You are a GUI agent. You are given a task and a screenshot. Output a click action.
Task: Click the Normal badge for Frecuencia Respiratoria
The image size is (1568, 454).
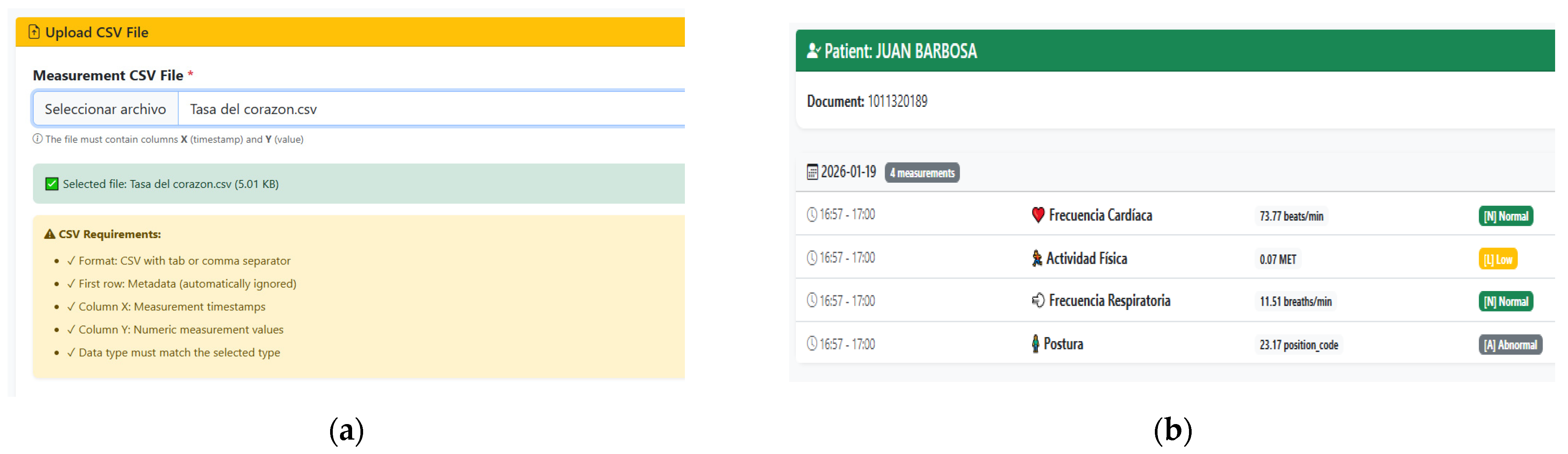point(1505,302)
